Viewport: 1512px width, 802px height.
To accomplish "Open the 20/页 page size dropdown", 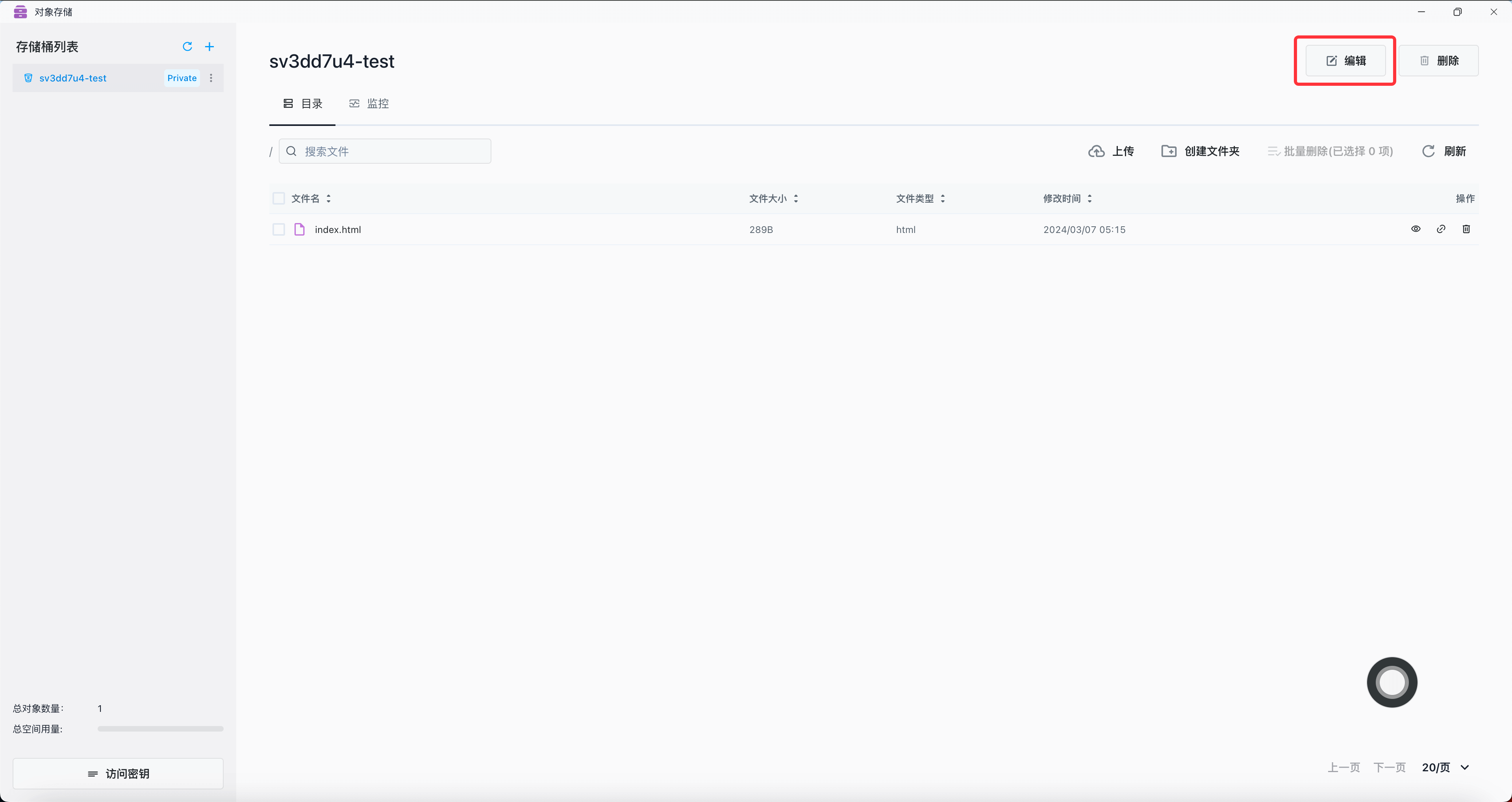I will [1446, 767].
